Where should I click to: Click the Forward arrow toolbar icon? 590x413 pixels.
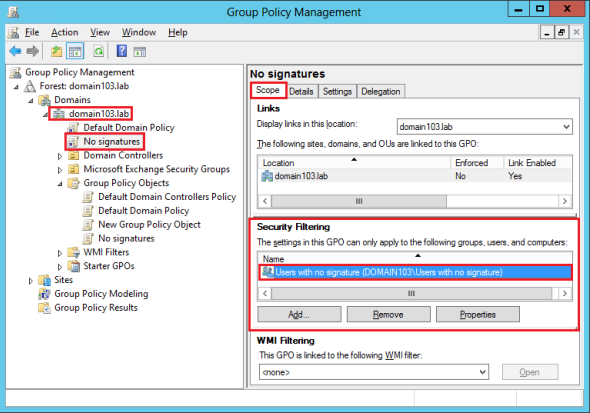coord(33,51)
